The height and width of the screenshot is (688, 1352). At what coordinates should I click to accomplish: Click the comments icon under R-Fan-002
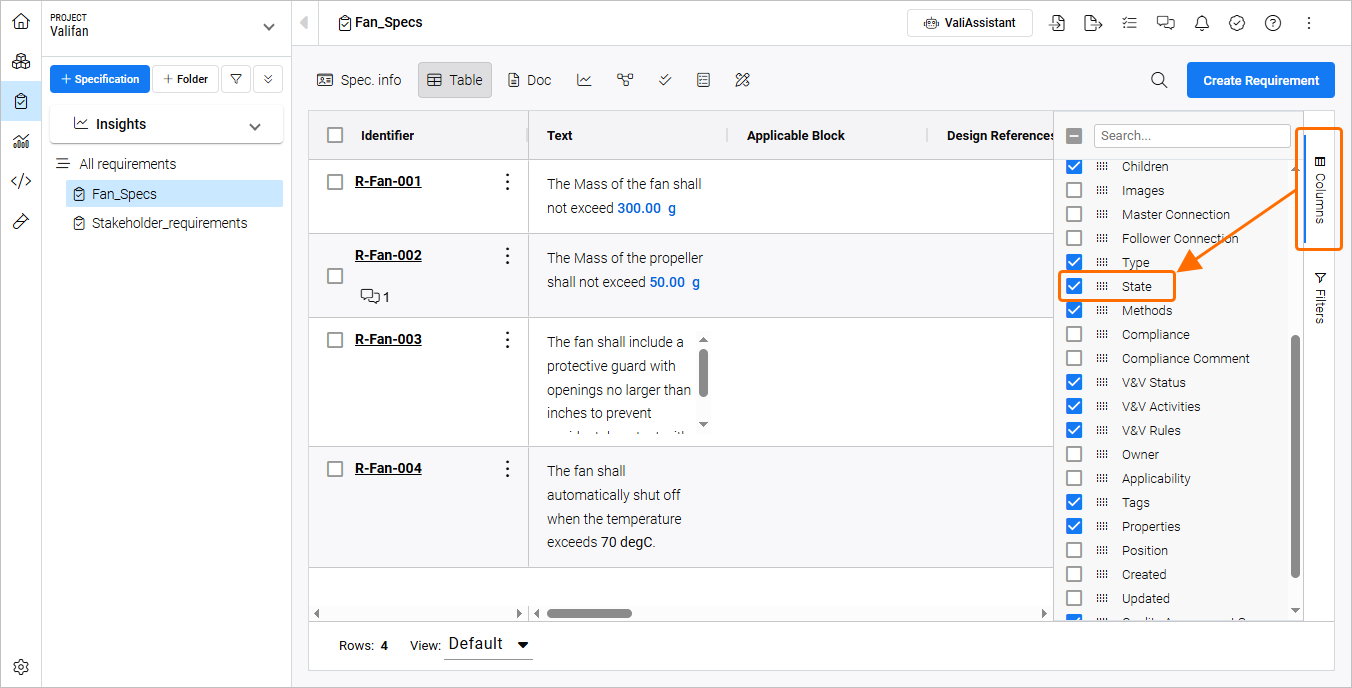click(x=370, y=296)
